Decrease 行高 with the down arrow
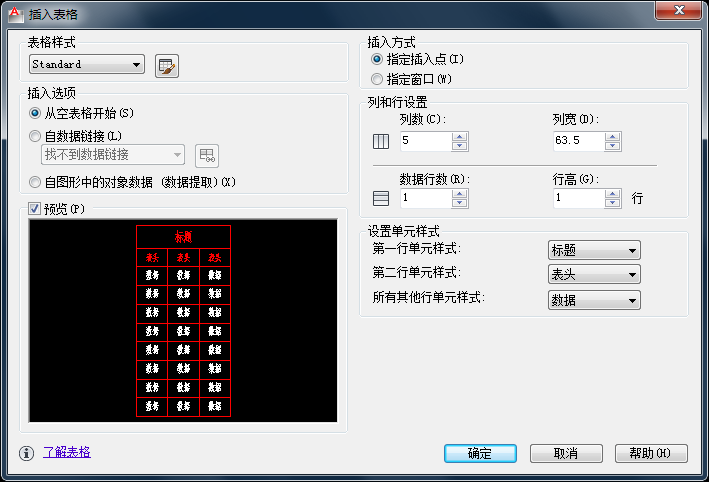The height and width of the screenshot is (482, 709). coord(613,203)
